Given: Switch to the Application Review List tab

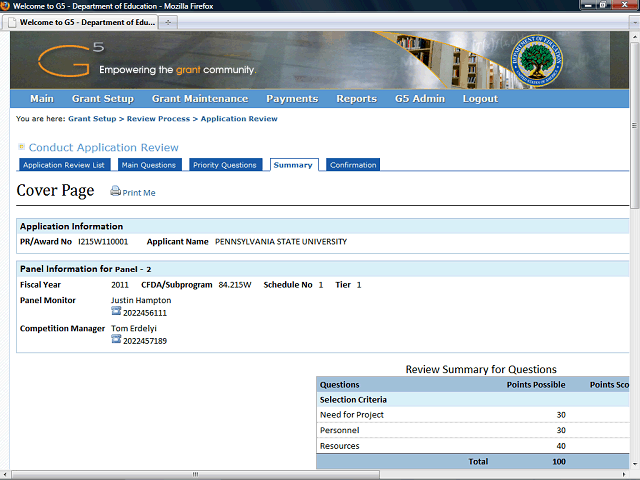Looking at the screenshot, I should [64, 165].
